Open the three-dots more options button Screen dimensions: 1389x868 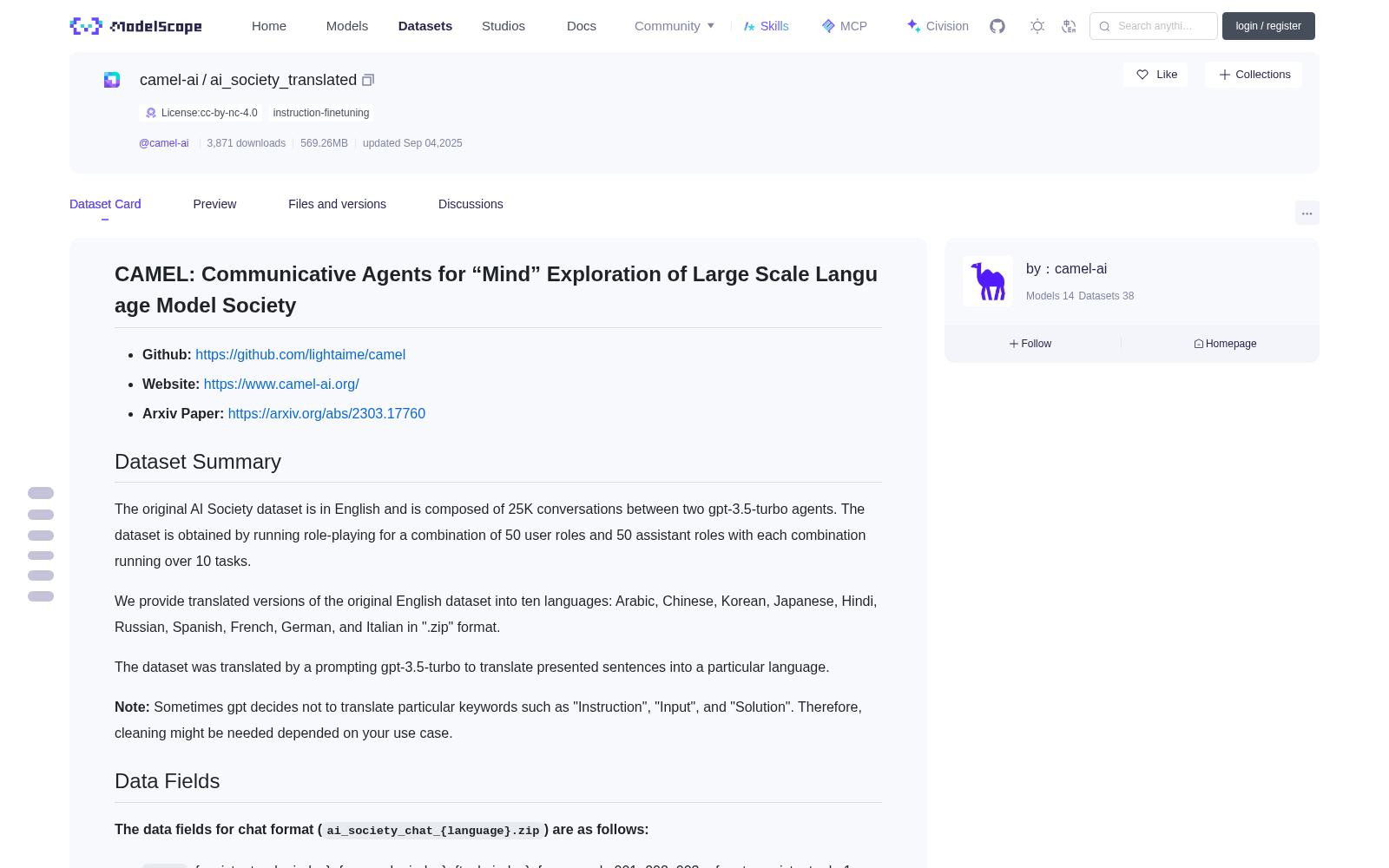tap(1307, 213)
